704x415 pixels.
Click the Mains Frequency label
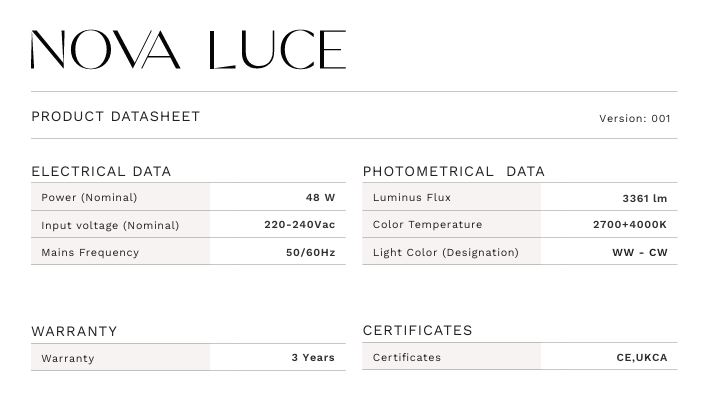click(90, 252)
